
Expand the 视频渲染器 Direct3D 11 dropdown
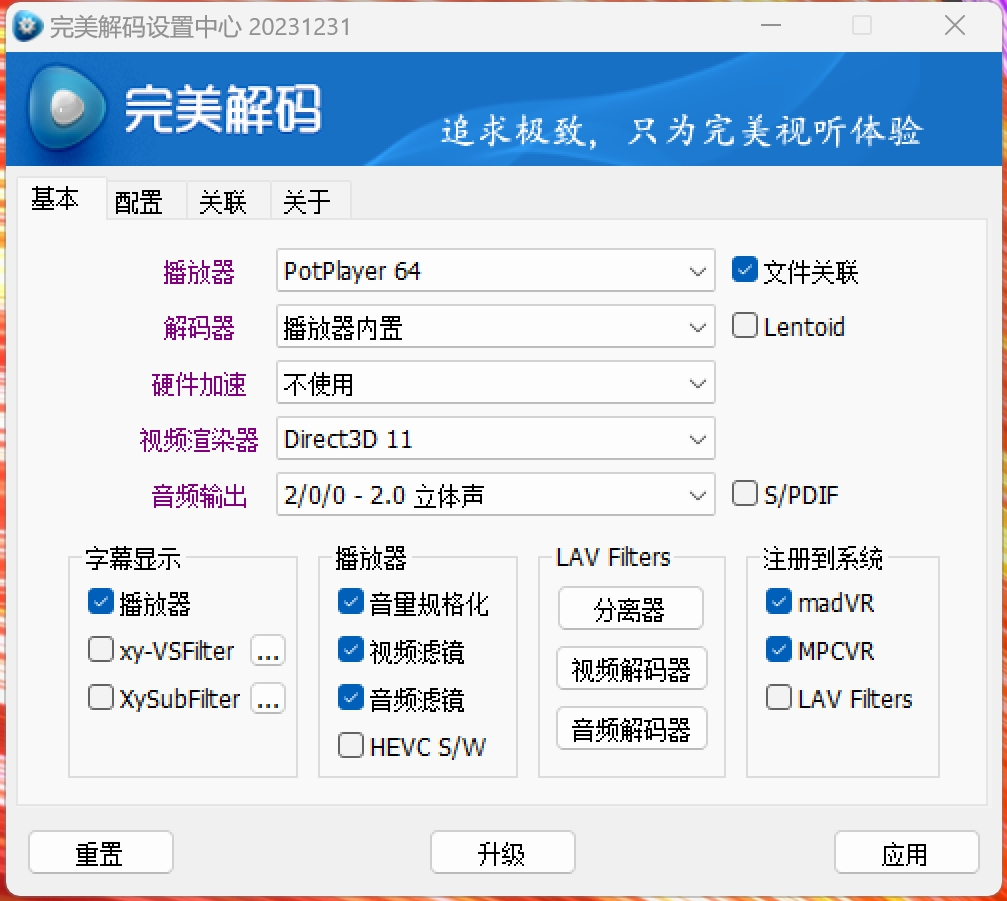coord(496,439)
